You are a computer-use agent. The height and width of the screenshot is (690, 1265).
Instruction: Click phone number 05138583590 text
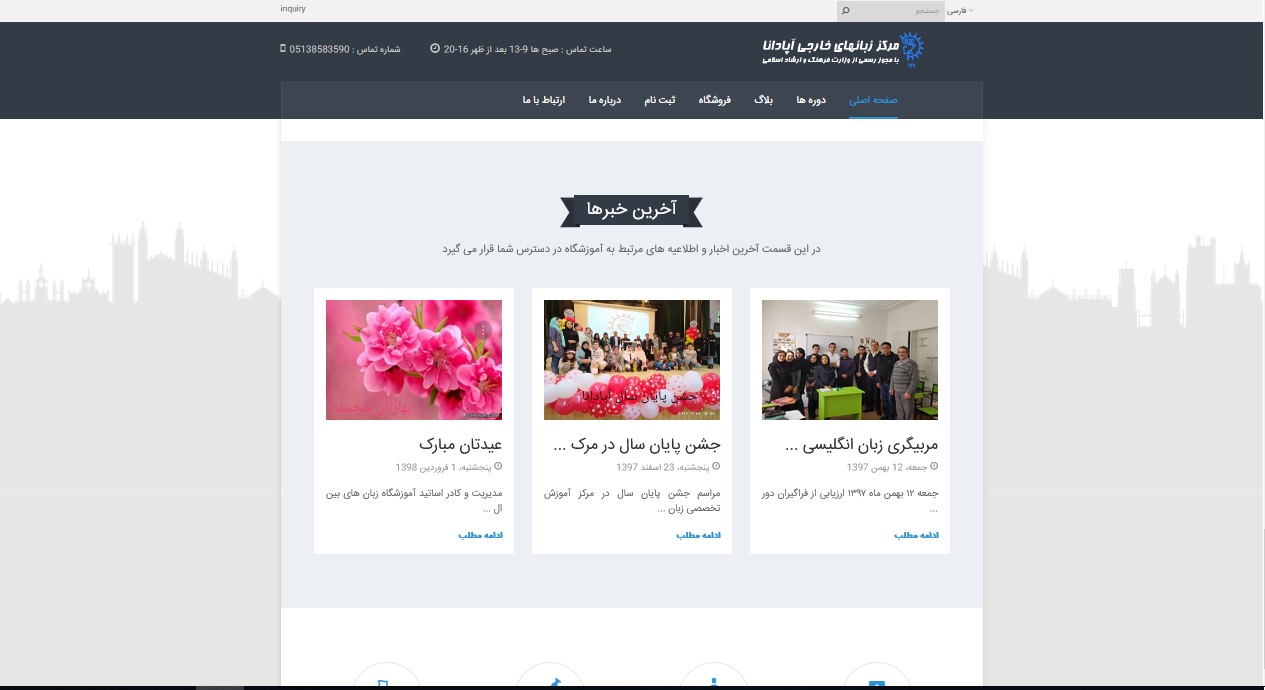319,49
